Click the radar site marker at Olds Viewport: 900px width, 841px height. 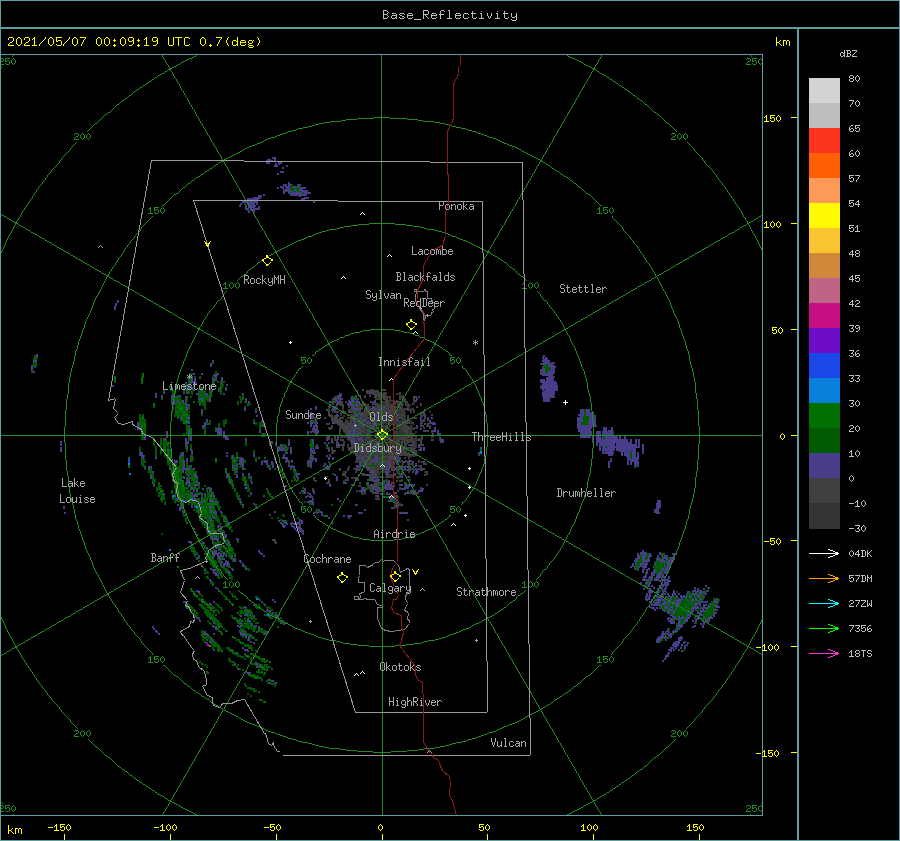pyautogui.click(x=382, y=435)
